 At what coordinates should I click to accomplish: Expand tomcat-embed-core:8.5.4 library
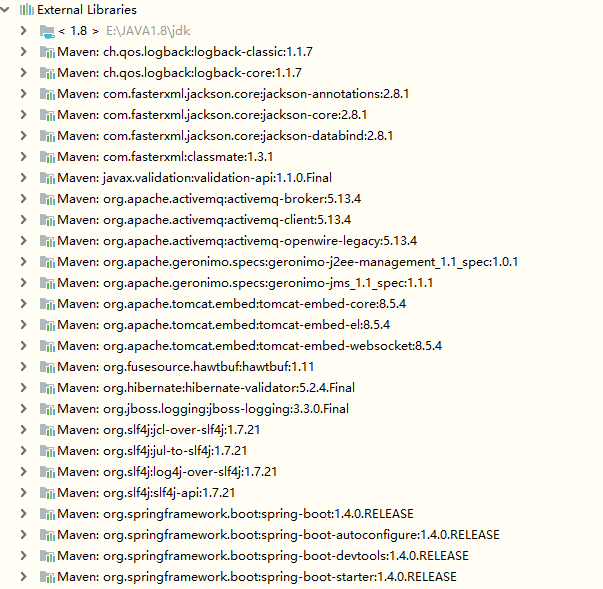pos(23,303)
